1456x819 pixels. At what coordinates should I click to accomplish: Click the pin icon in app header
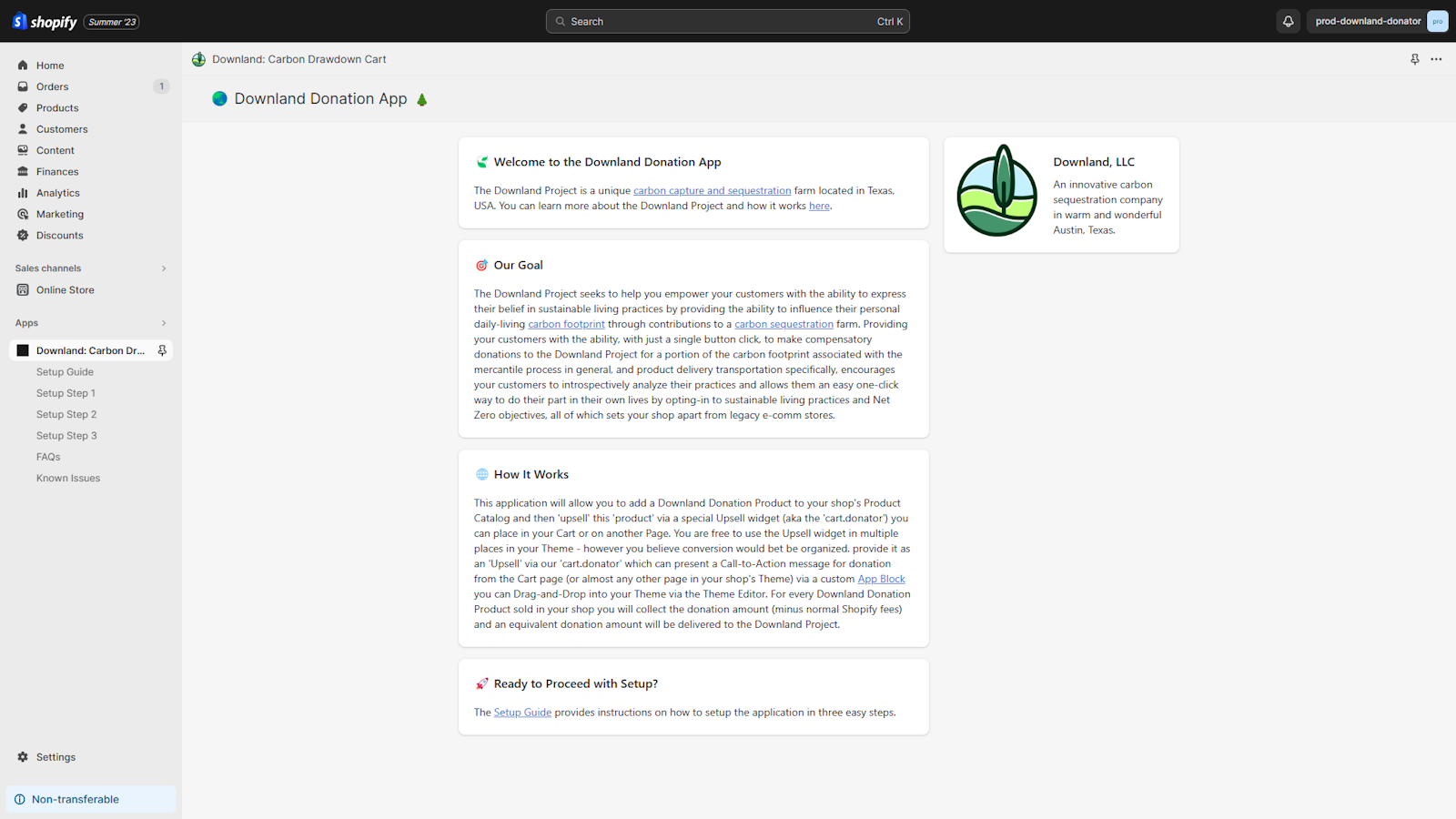click(x=1415, y=59)
